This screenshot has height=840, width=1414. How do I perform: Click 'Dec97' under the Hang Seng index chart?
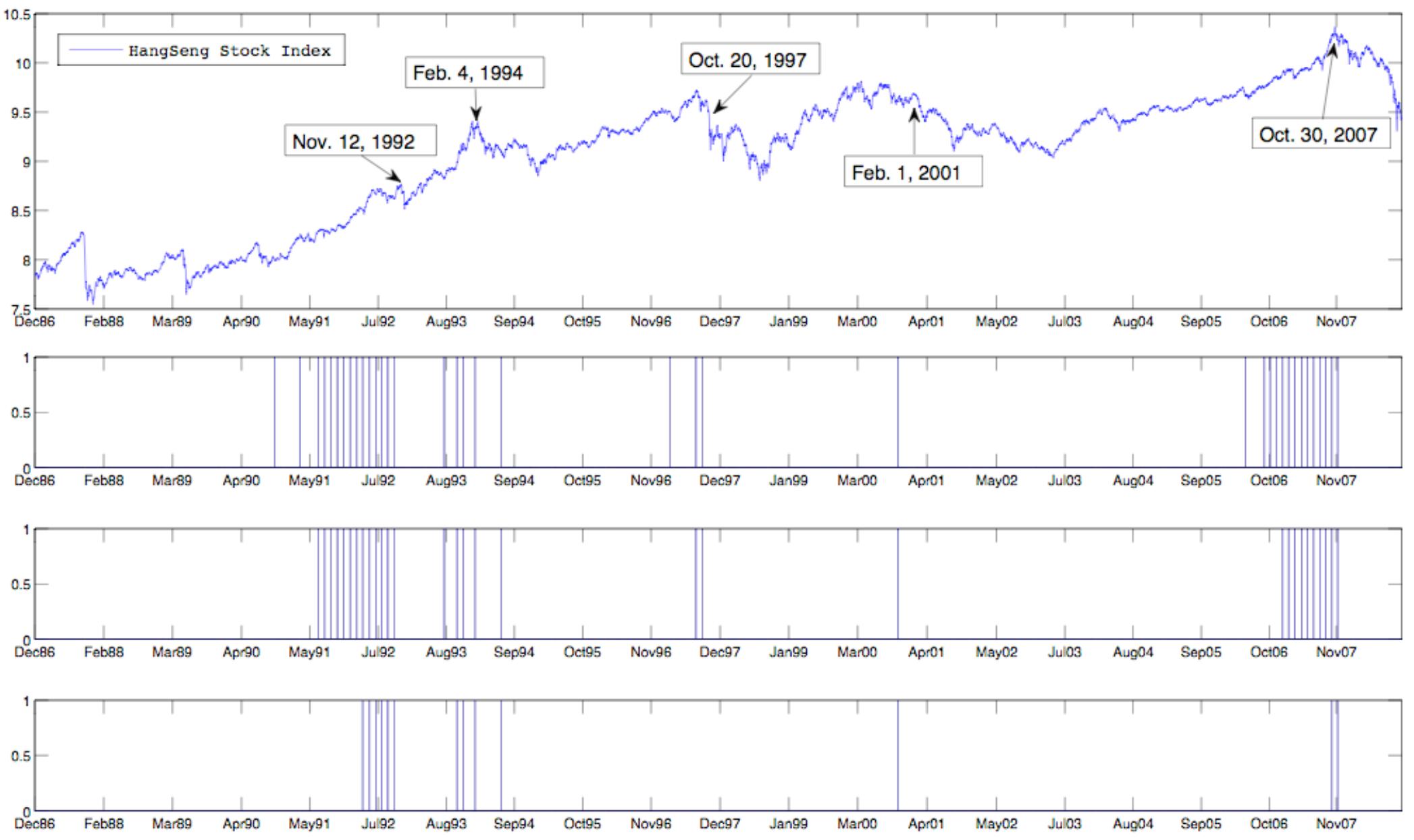(719, 322)
